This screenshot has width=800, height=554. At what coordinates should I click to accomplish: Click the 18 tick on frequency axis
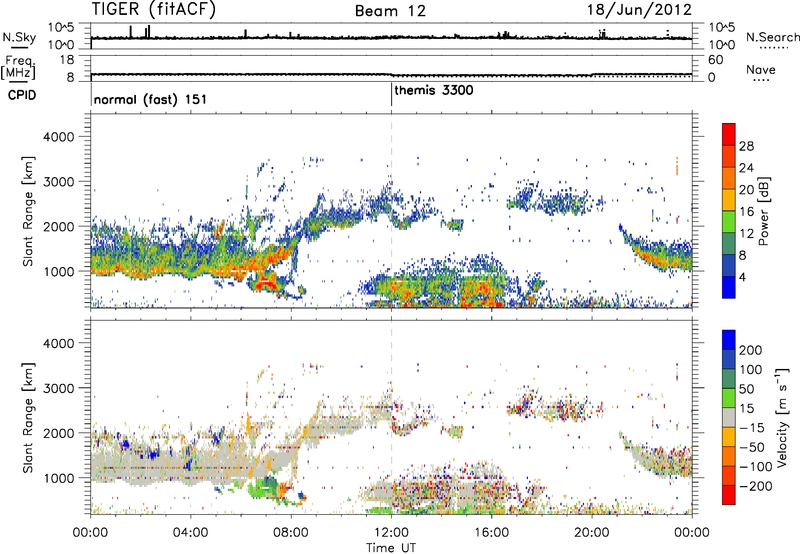[67, 60]
